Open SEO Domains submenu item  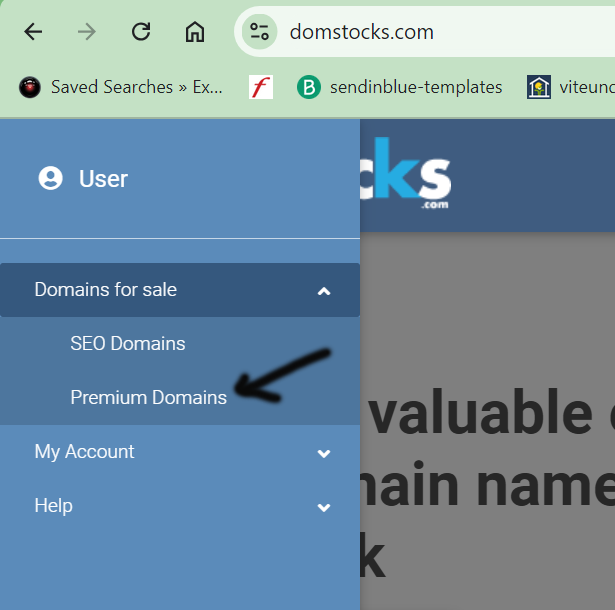[128, 344]
